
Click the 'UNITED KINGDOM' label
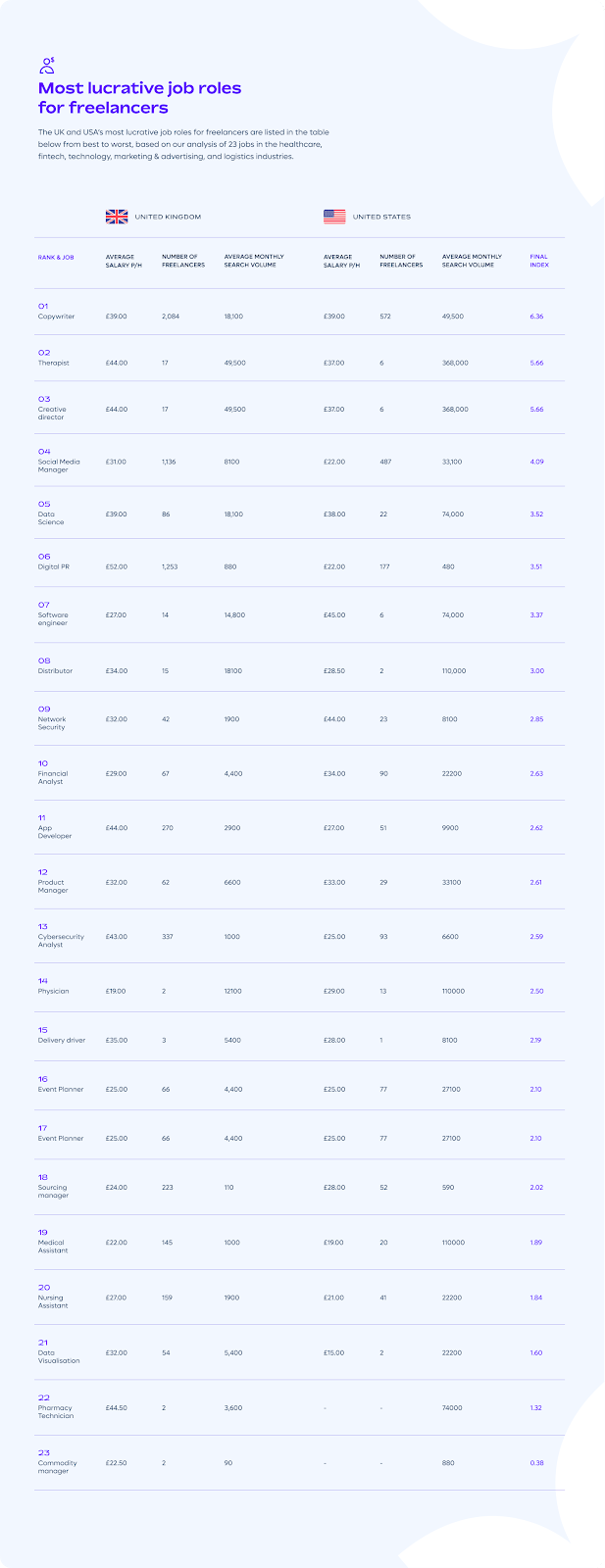(168, 217)
